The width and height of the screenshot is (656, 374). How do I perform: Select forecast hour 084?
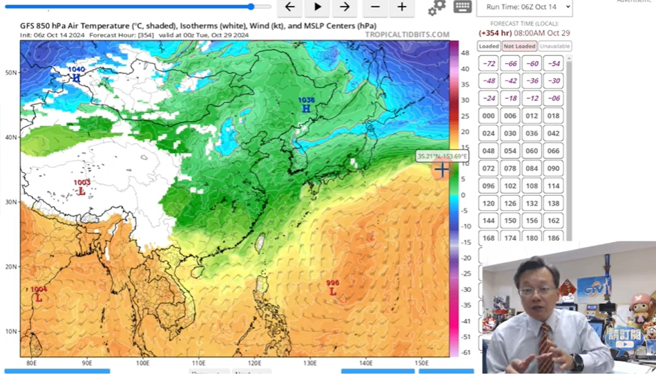pyautogui.click(x=532, y=168)
